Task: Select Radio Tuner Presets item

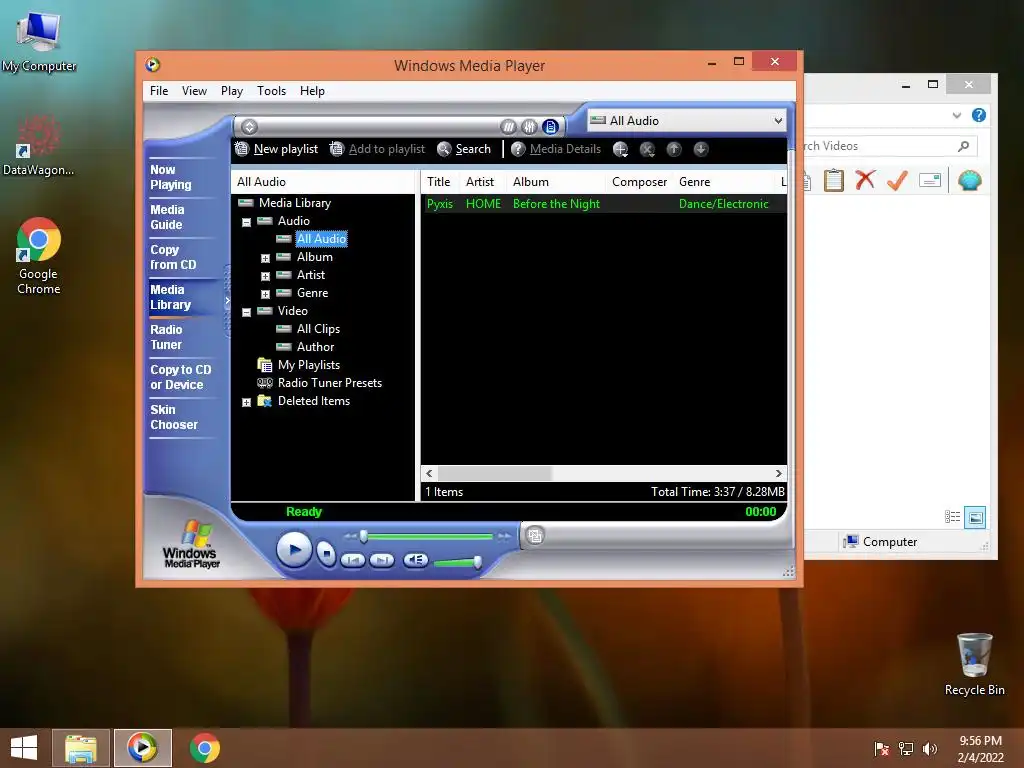Action: click(330, 383)
